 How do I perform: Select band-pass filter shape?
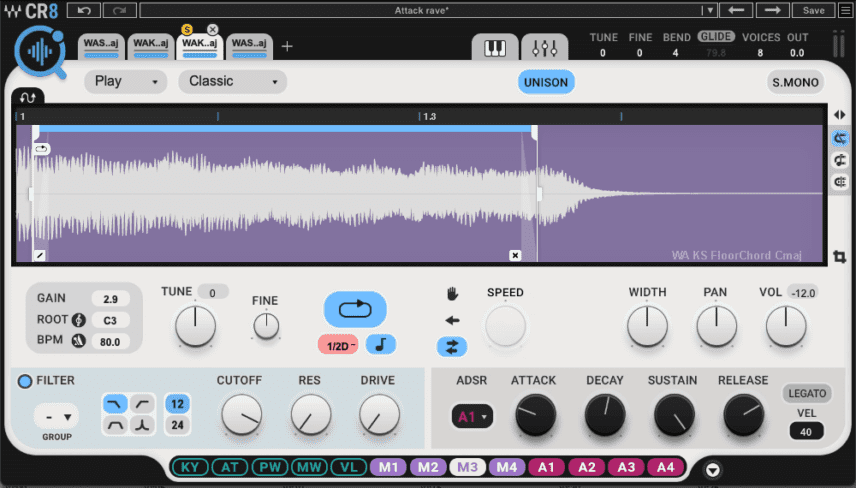[115, 425]
